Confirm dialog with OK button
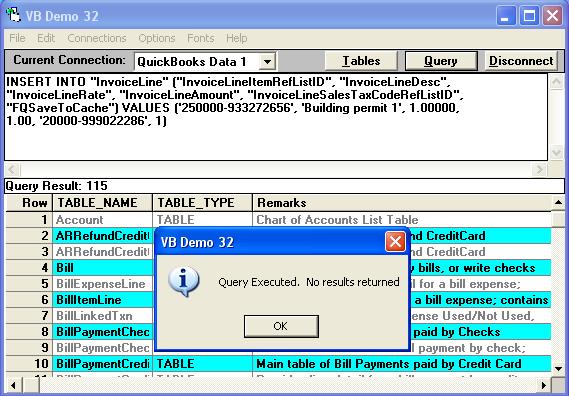This screenshot has height=396, width=569. click(x=281, y=326)
